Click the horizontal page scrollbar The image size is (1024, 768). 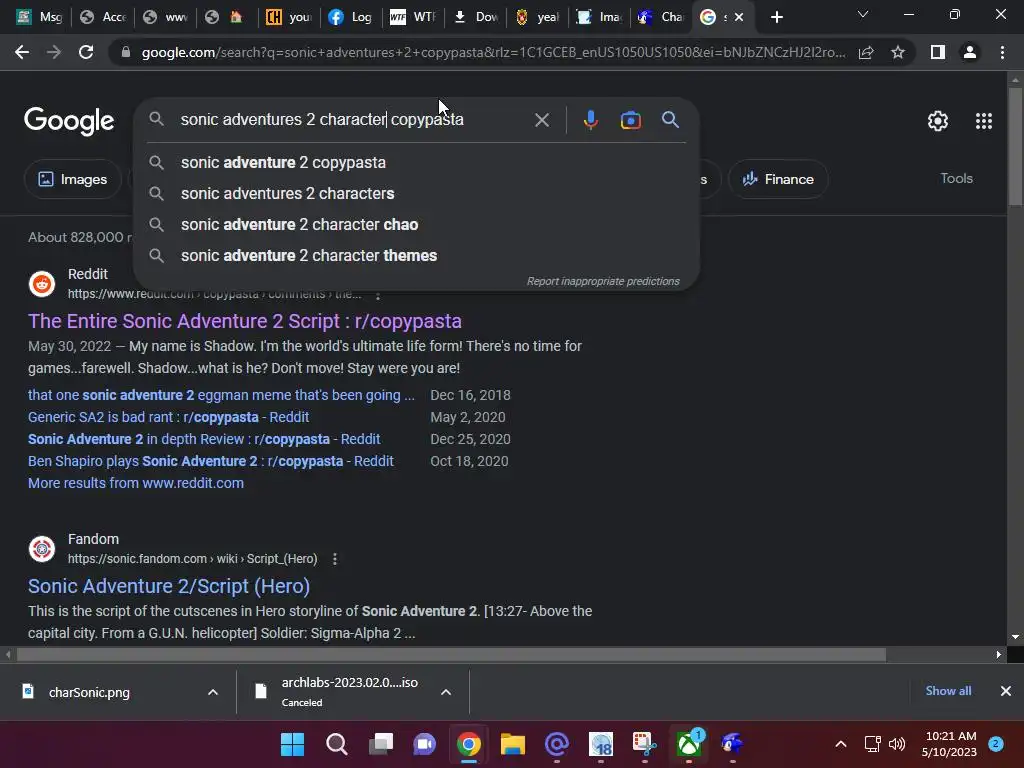451,654
